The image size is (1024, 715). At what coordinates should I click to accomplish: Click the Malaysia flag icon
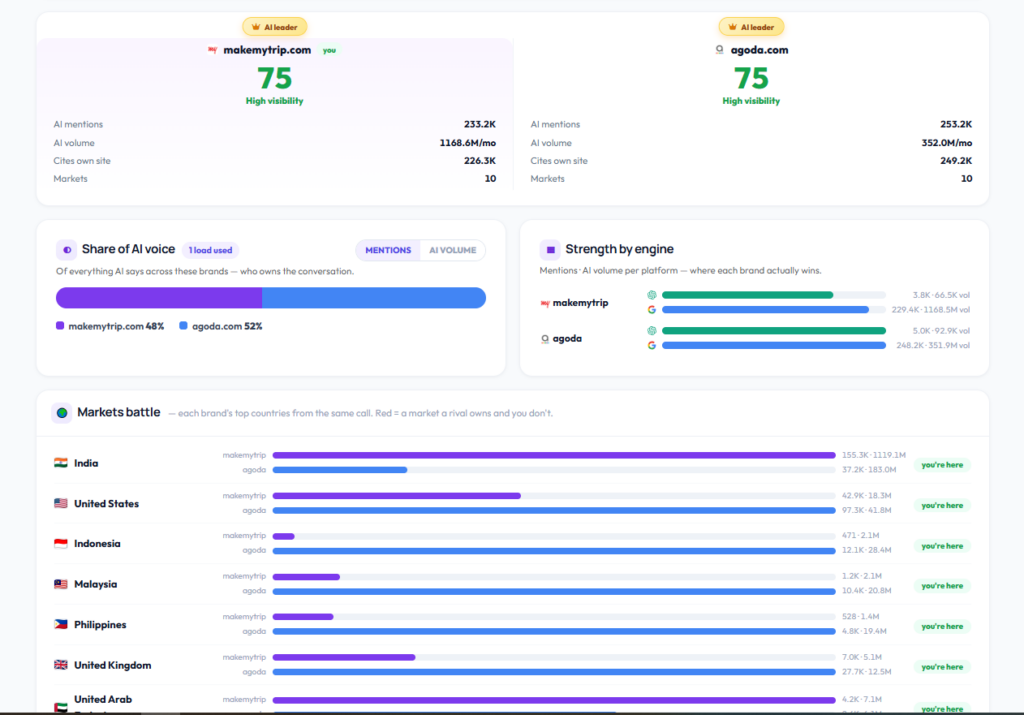pos(61,584)
